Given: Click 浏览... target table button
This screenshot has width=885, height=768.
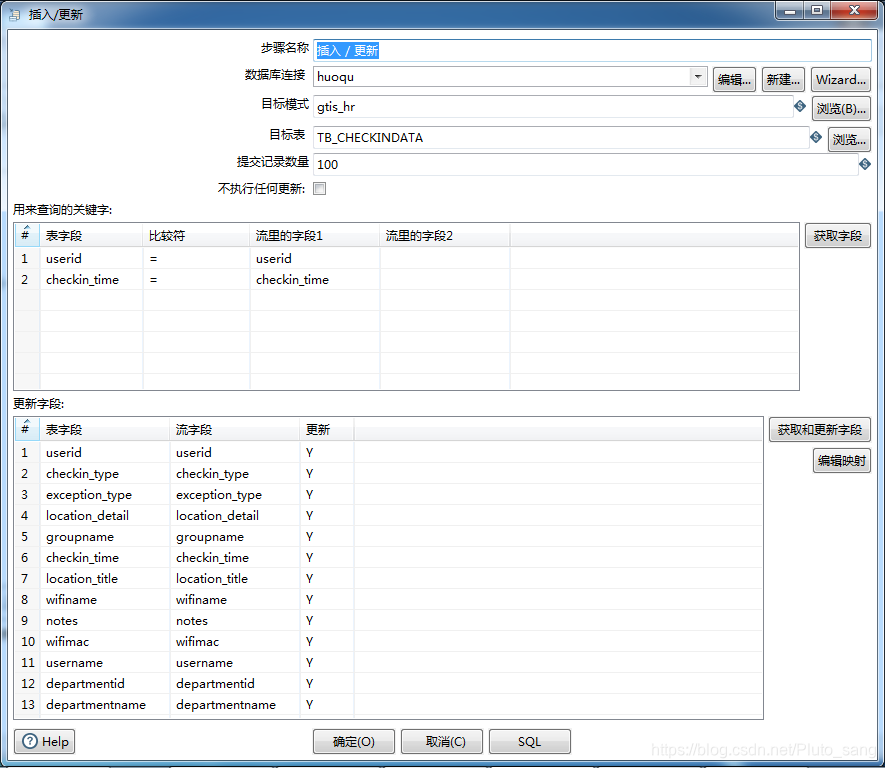Looking at the screenshot, I should click(849, 139).
